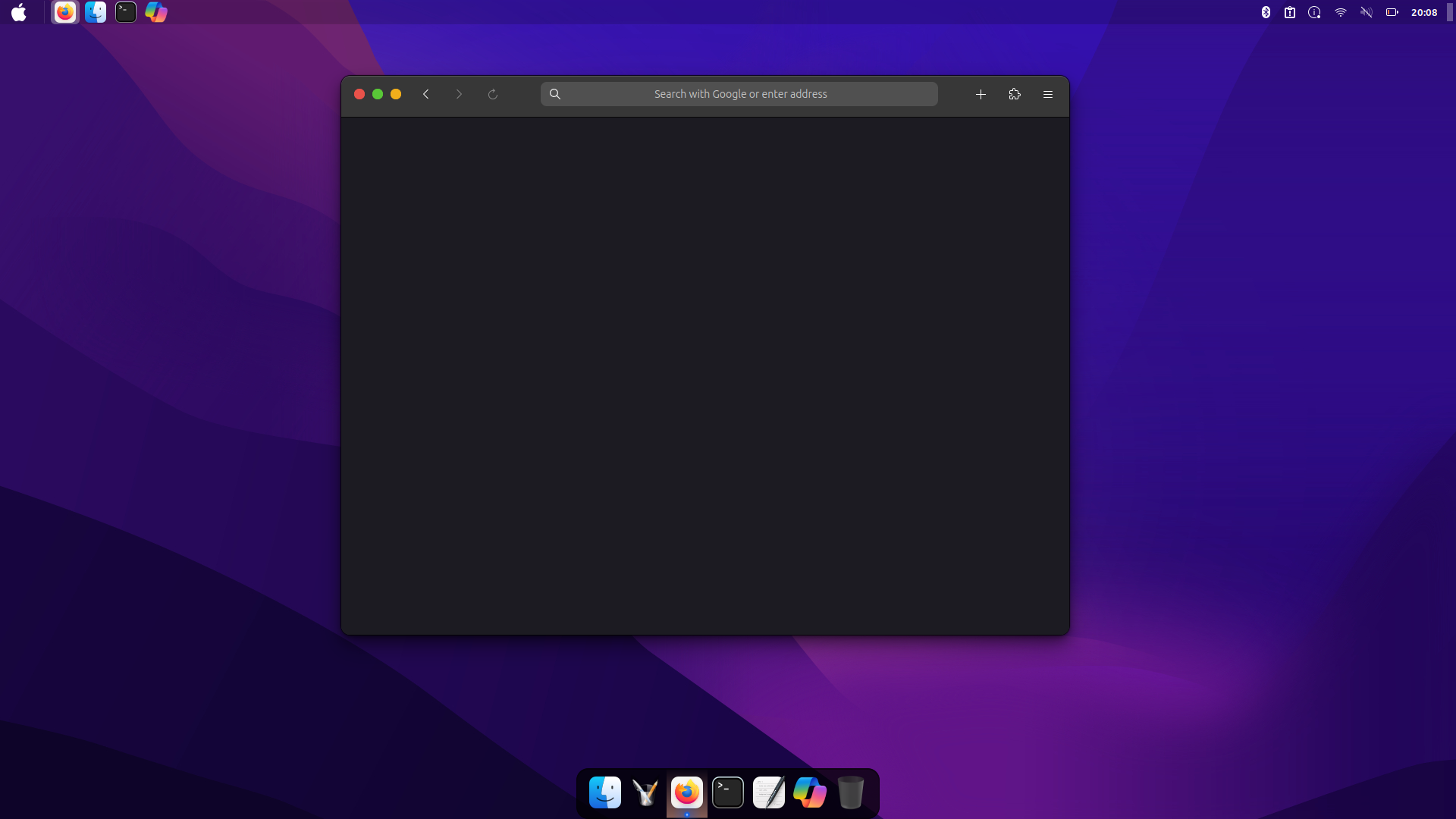Open the Apple logo menu
1456x819 pixels.
click(19, 12)
